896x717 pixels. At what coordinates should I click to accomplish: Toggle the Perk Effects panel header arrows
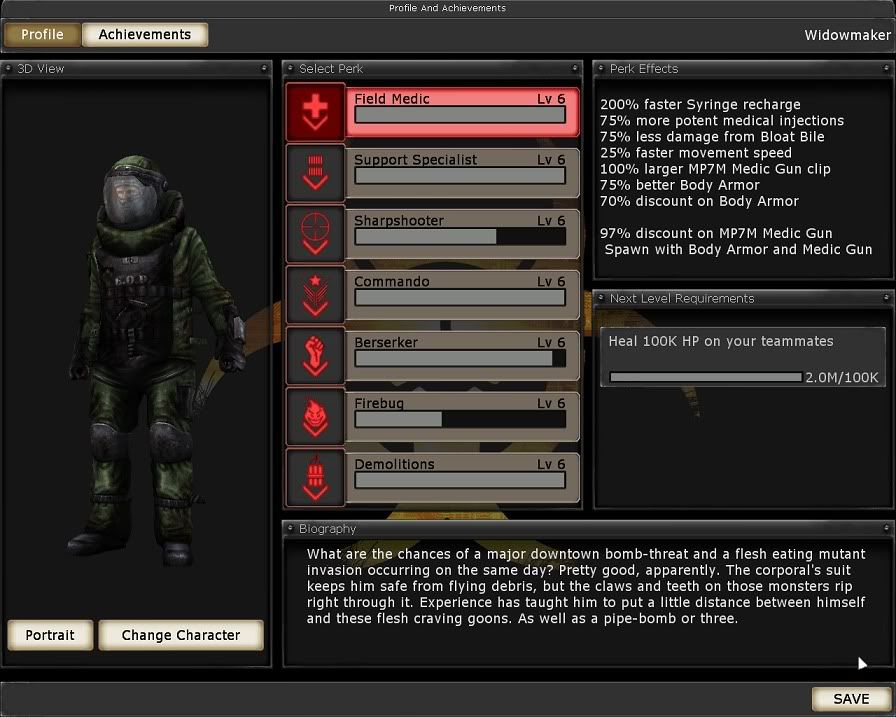pyautogui.click(x=885, y=69)
